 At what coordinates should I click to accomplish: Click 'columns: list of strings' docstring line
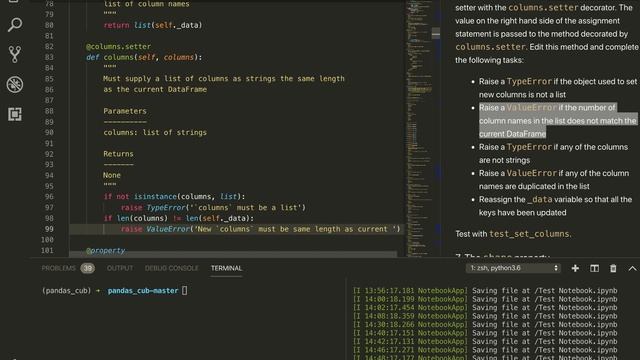[155, 132]
